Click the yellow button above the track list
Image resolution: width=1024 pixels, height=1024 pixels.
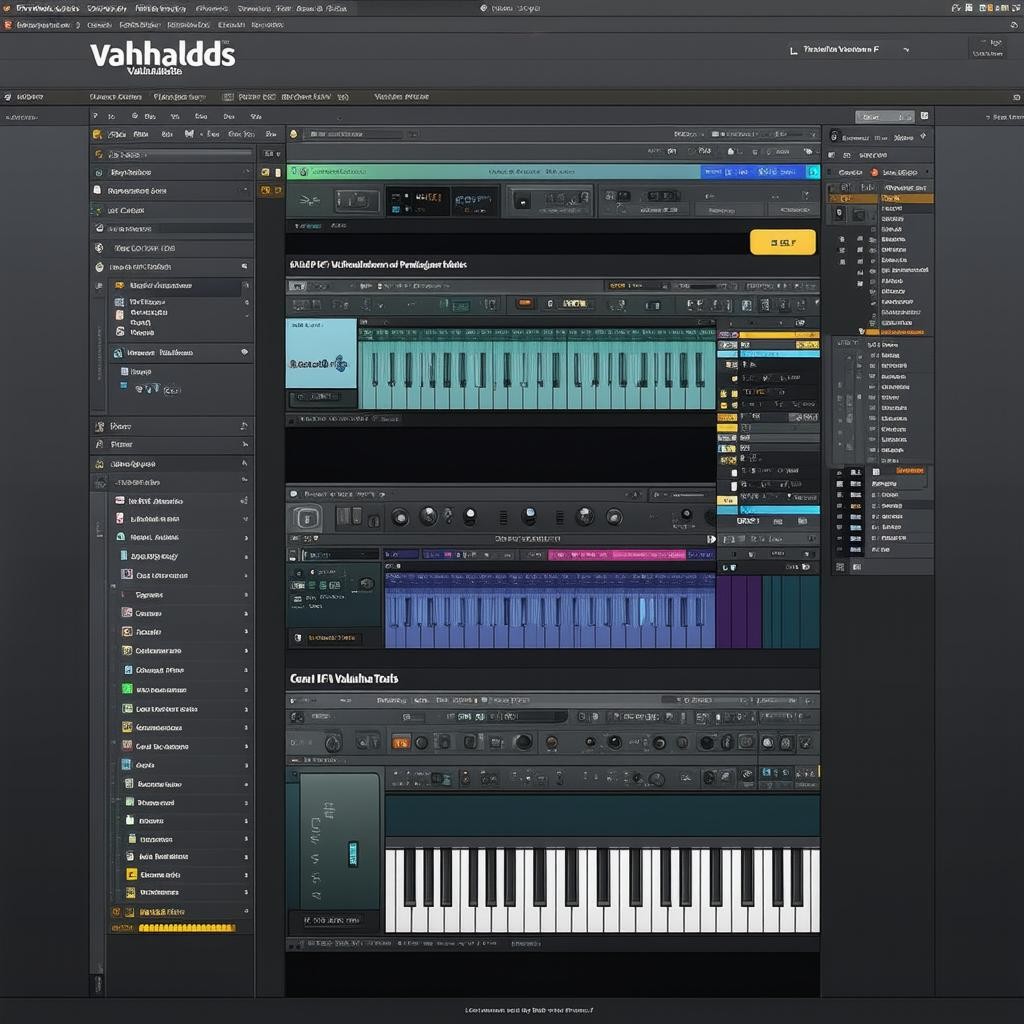(782, 242)
